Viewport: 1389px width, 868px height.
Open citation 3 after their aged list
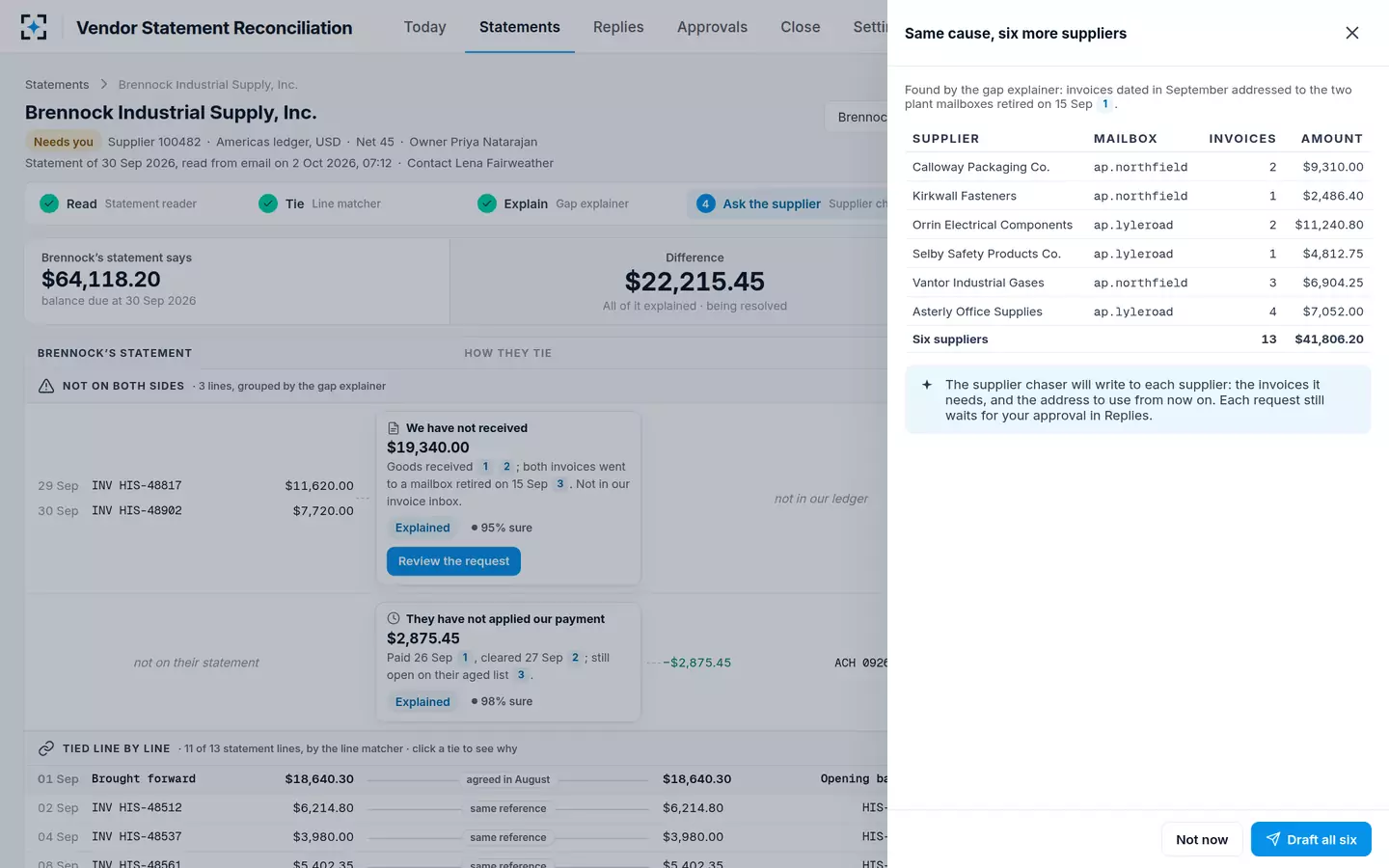pyautogui.click(x=521, y=675)
